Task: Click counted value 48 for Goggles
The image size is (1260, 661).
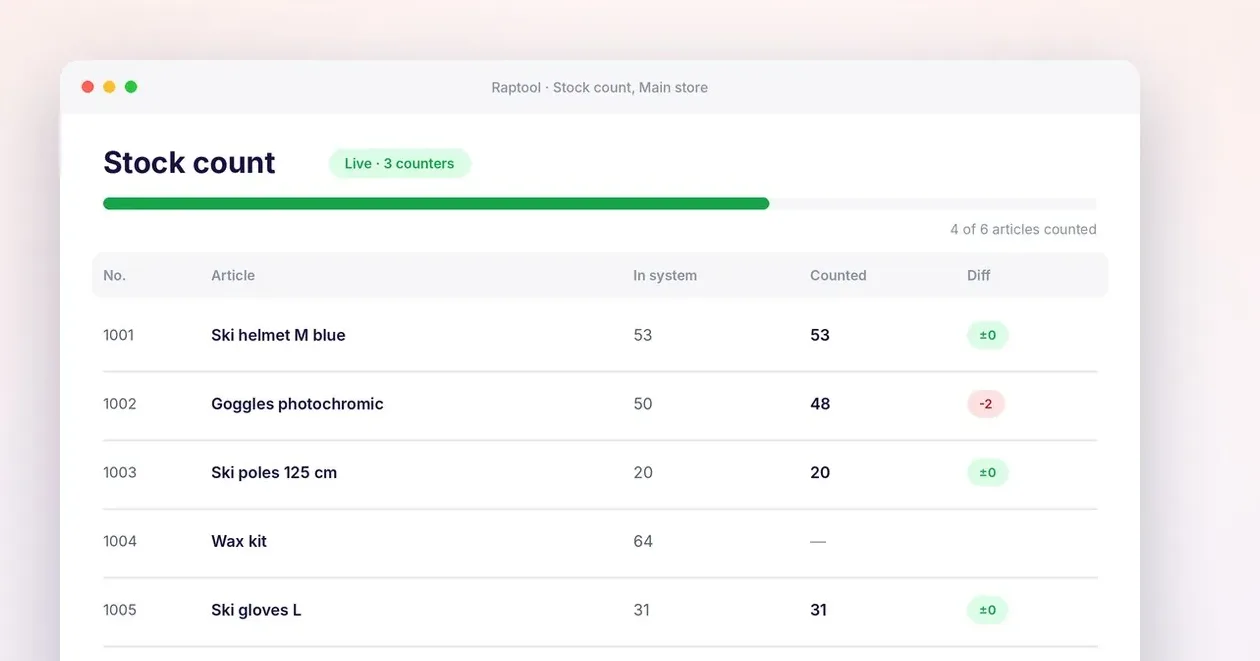Action: point(820,404)
